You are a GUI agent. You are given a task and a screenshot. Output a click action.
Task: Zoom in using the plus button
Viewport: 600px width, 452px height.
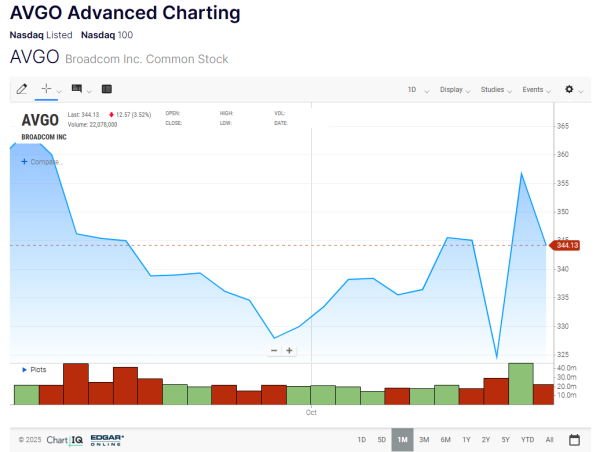click(x=290, y=350)
